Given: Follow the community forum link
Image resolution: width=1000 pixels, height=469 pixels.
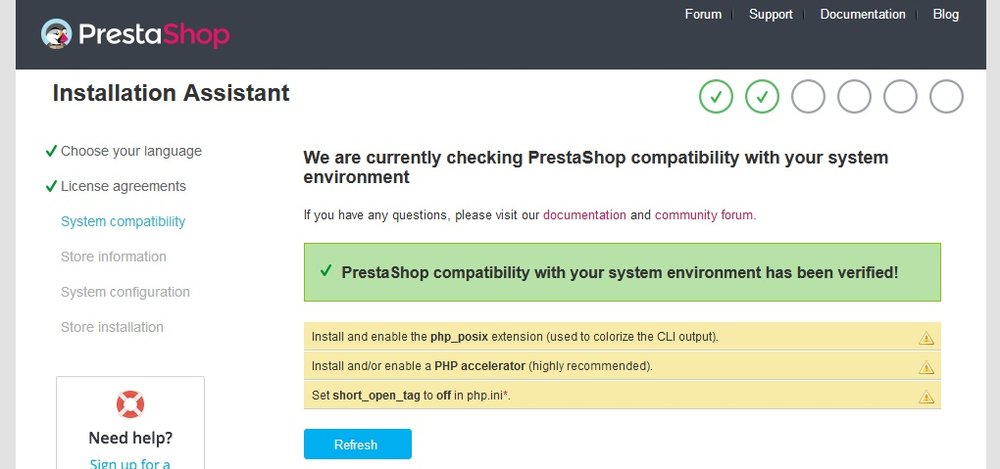Looking at the screenshot, I should [x=704, y=215].
